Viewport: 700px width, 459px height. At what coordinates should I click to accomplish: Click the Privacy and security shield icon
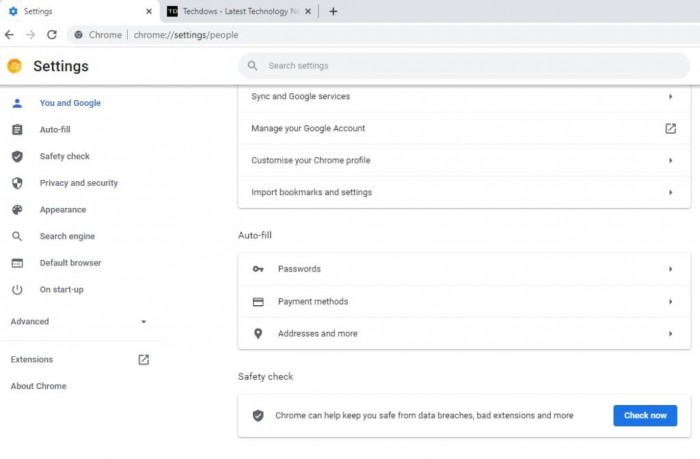(17, 183)
